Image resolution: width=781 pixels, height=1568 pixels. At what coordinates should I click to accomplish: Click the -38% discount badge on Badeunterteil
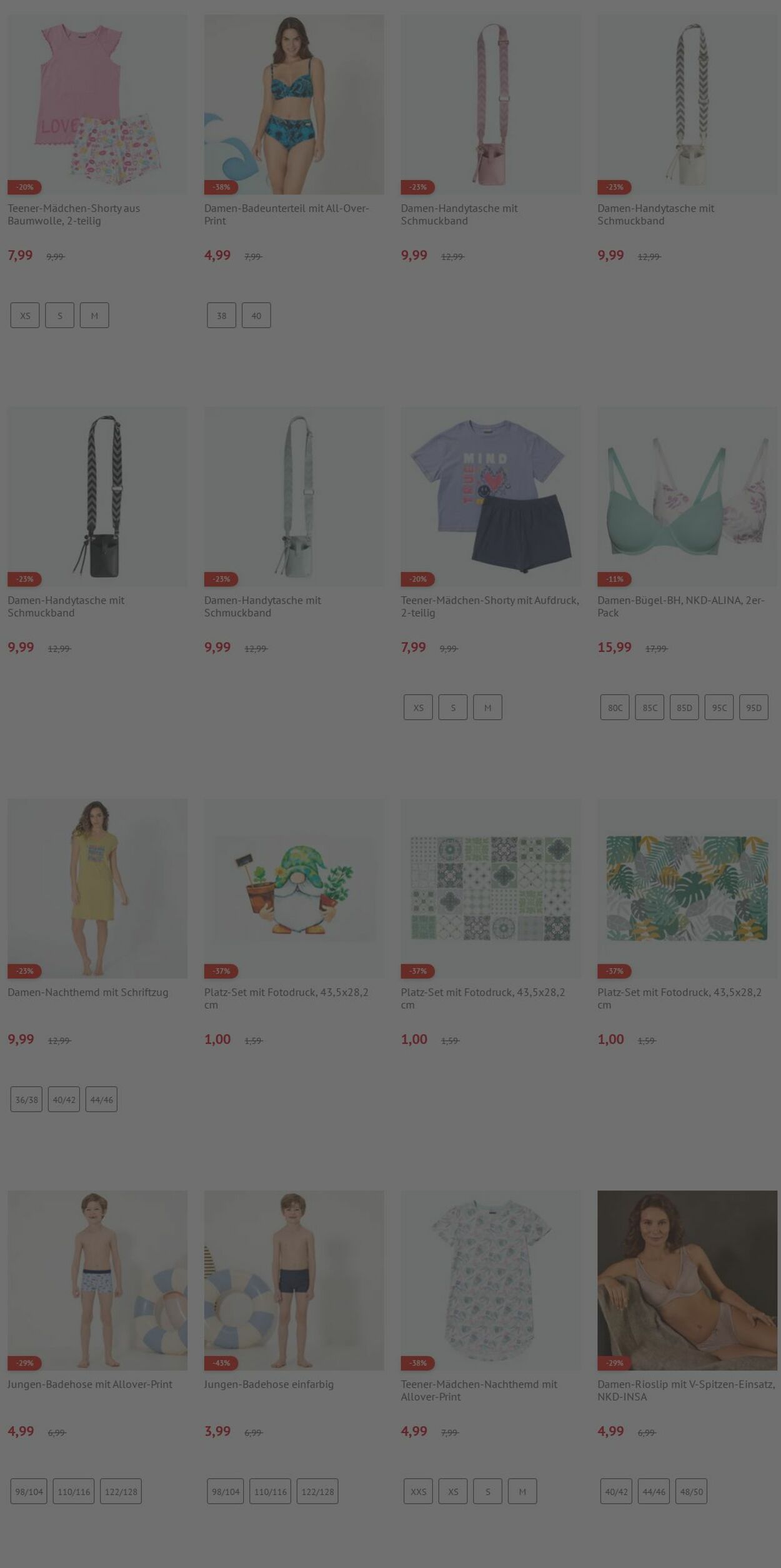(221, 187)
